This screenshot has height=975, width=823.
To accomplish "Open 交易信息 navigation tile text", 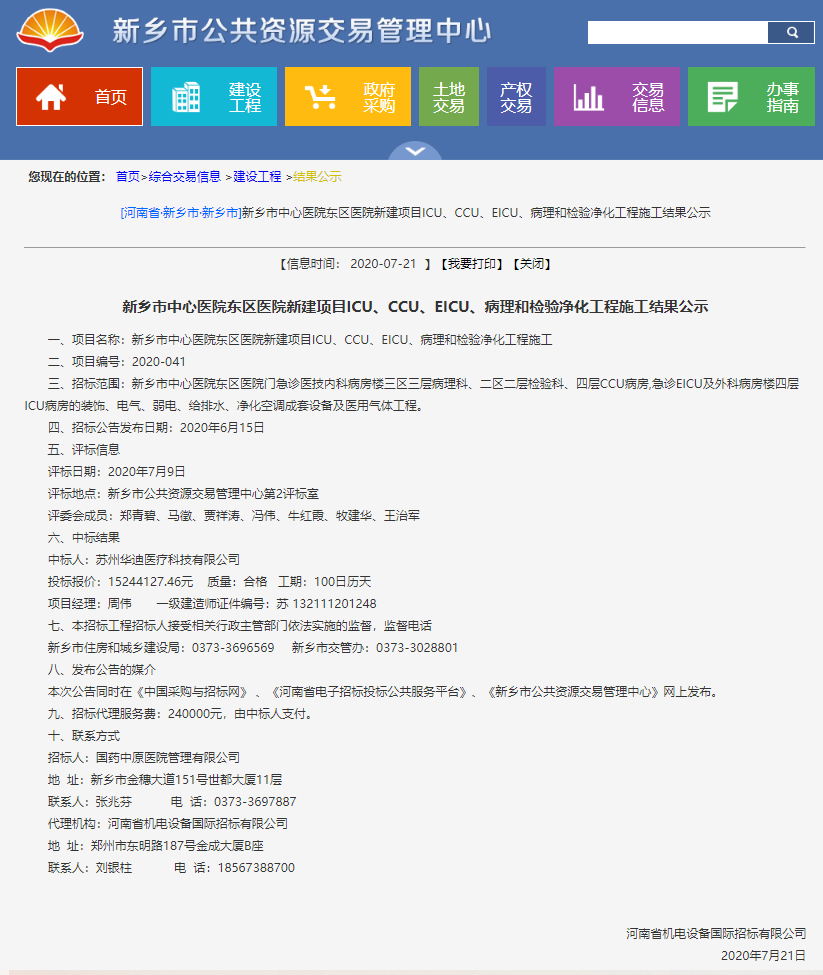I will point(648,98).
